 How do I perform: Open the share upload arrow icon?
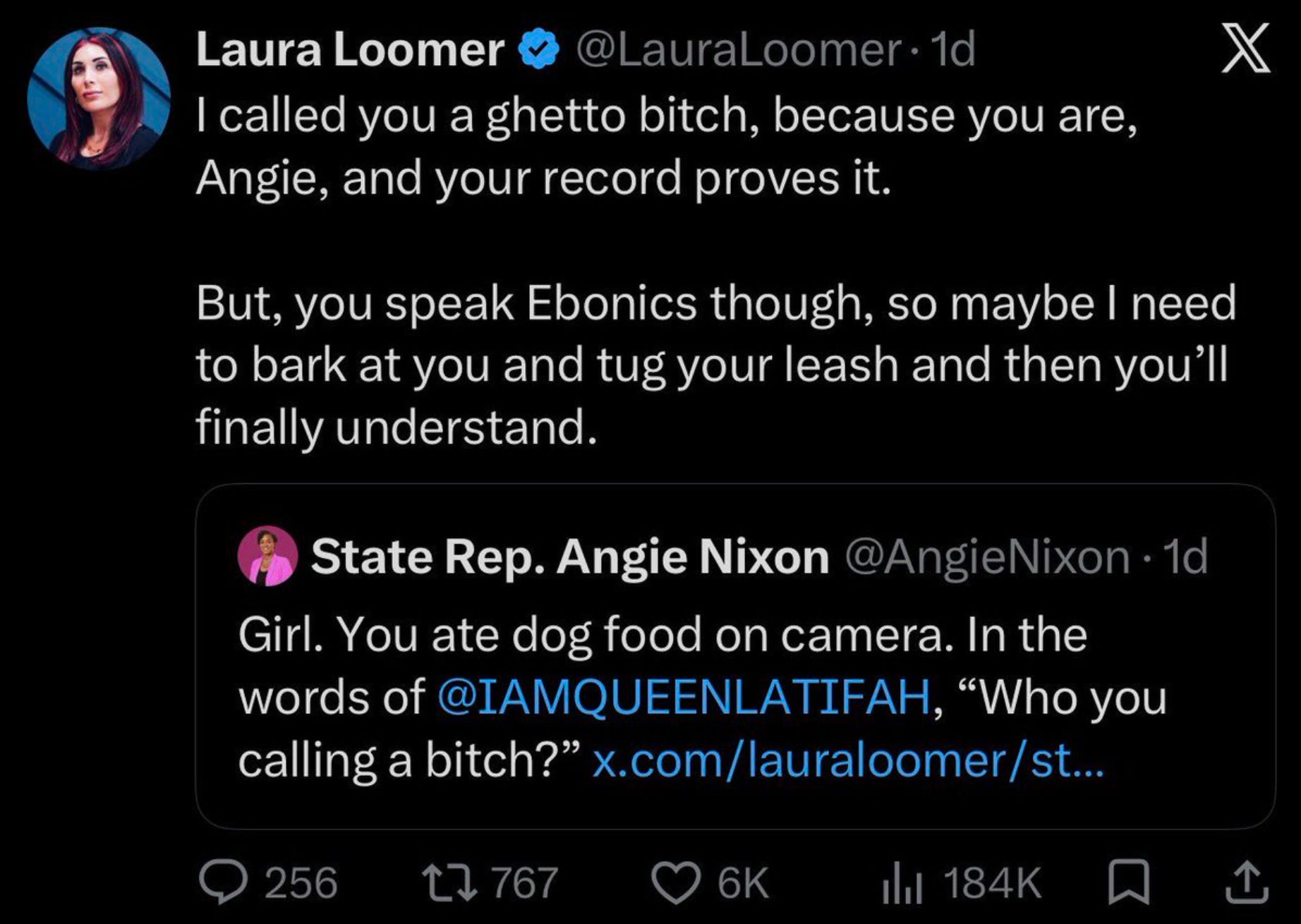[x=1247, y=882]
